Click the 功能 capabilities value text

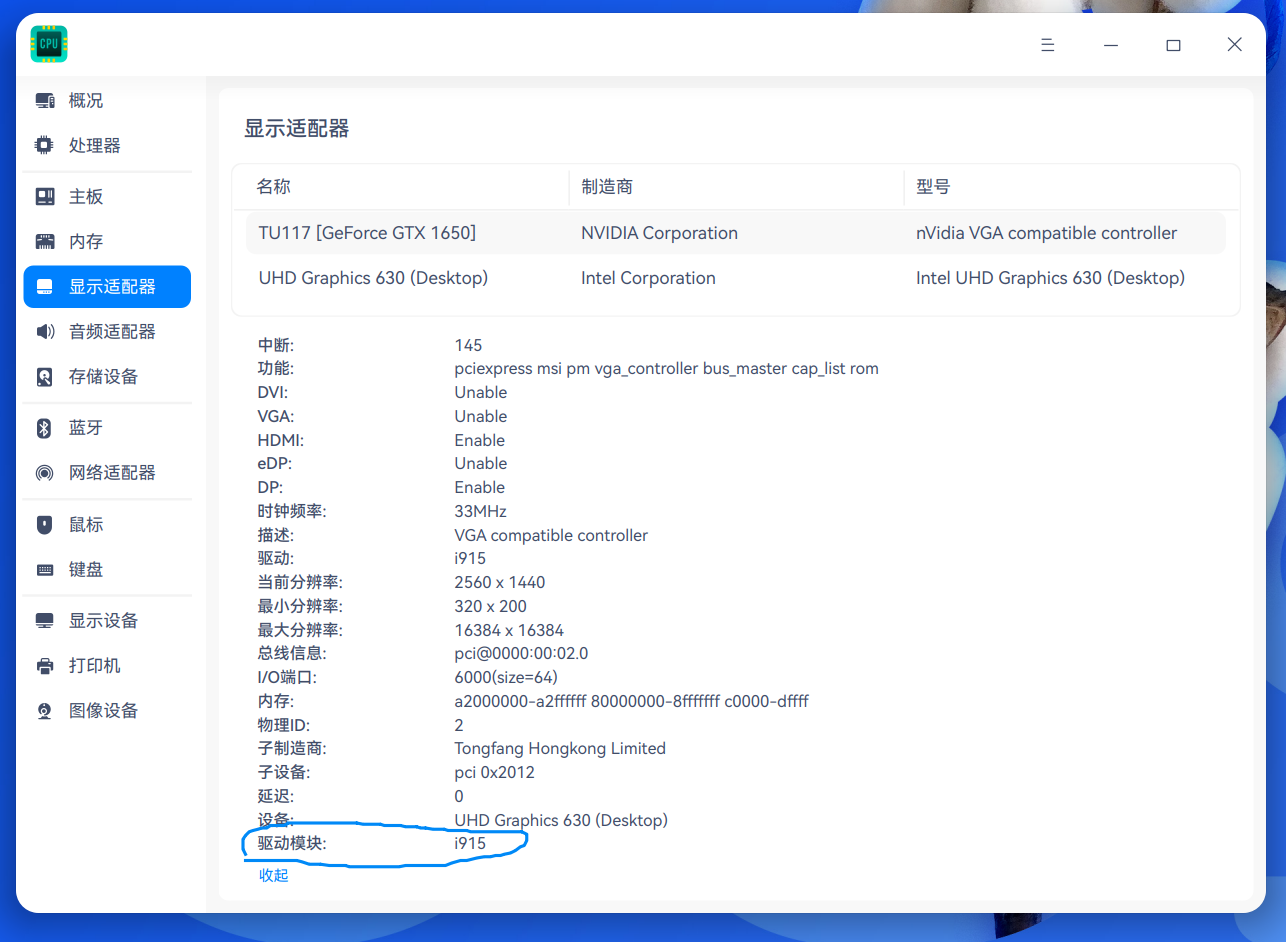point(666,368)
